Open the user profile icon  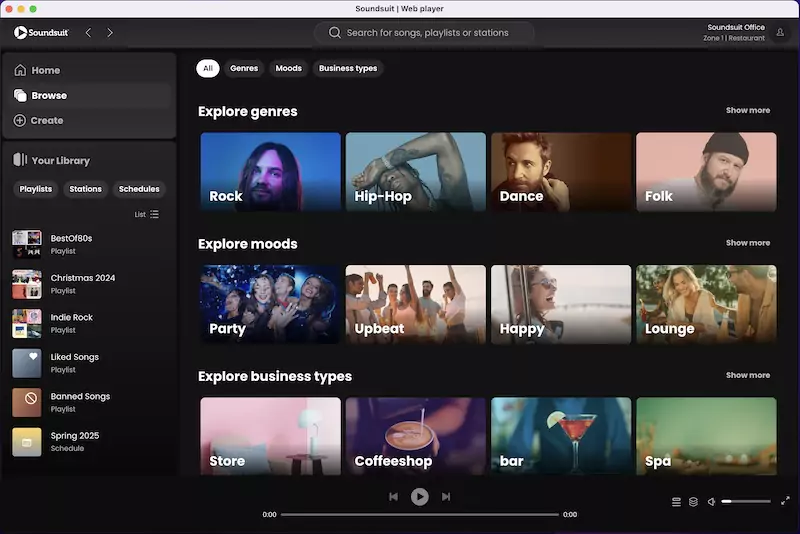click(781, 33)
